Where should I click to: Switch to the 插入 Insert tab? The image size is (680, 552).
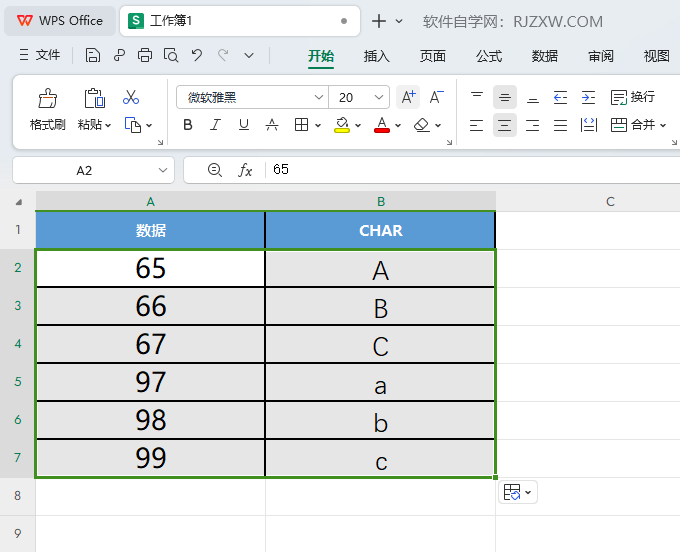point(376,56)
